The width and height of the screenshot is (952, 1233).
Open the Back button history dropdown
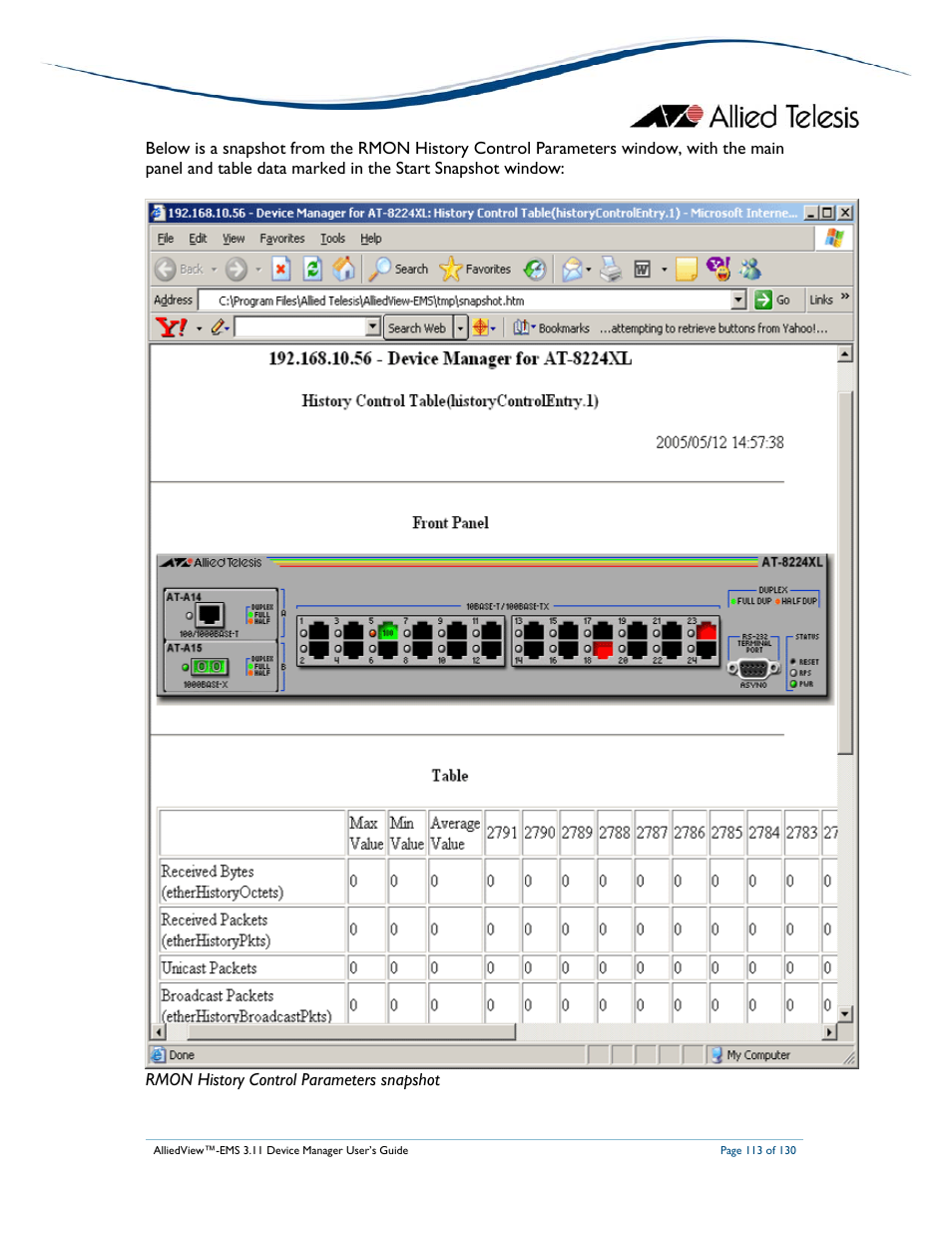[214, 270]
